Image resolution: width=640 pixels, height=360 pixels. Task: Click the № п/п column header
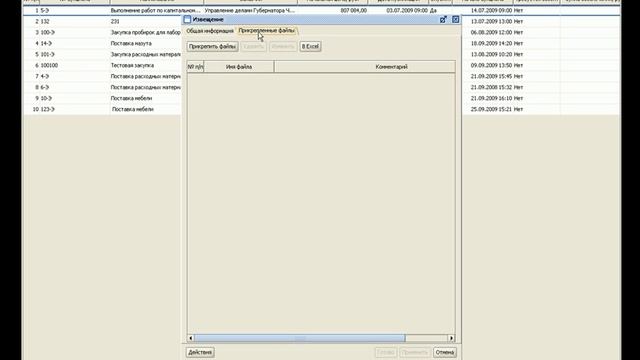196,67
